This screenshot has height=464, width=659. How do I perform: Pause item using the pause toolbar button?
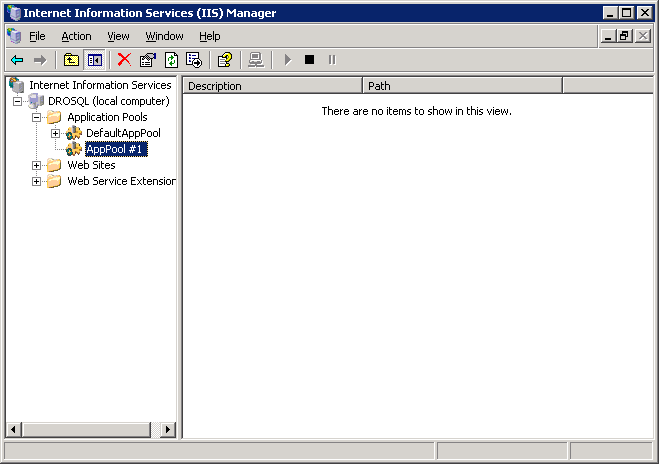point(332,60)
